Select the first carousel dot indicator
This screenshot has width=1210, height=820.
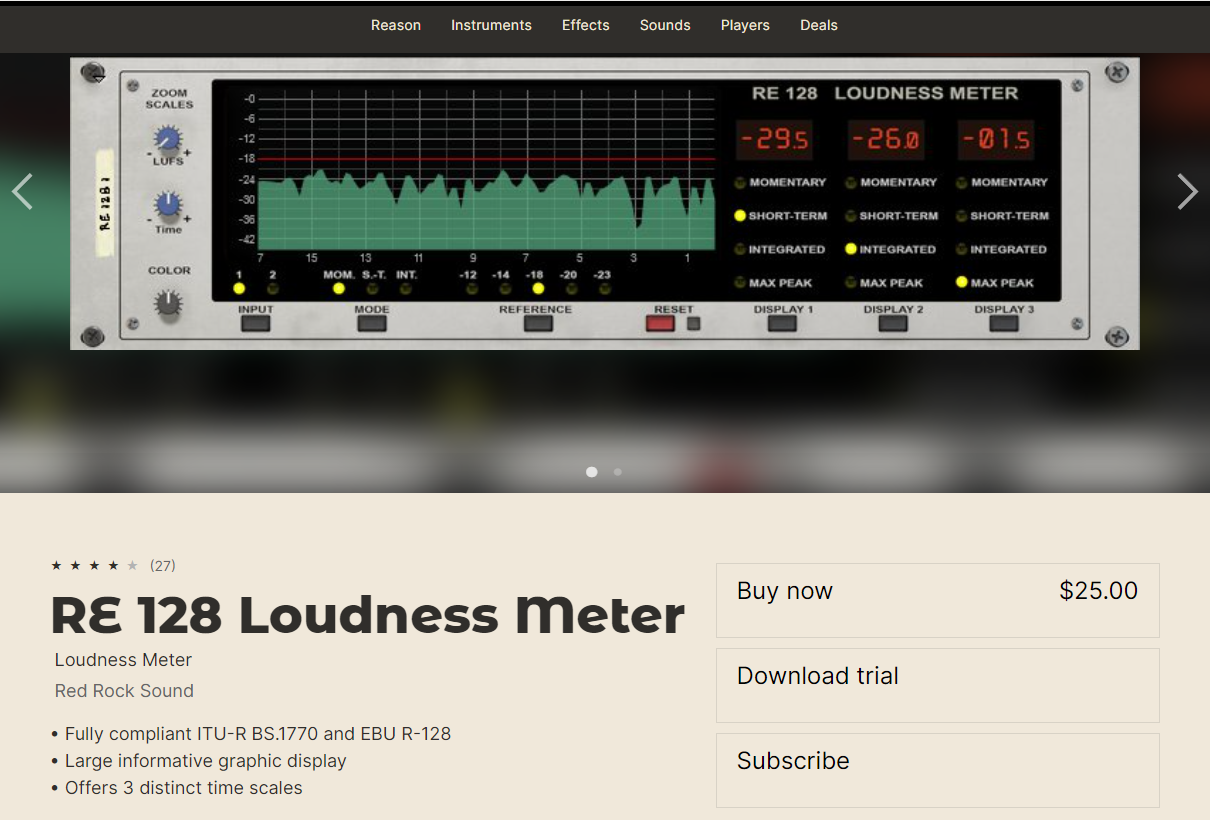point(592,472)
